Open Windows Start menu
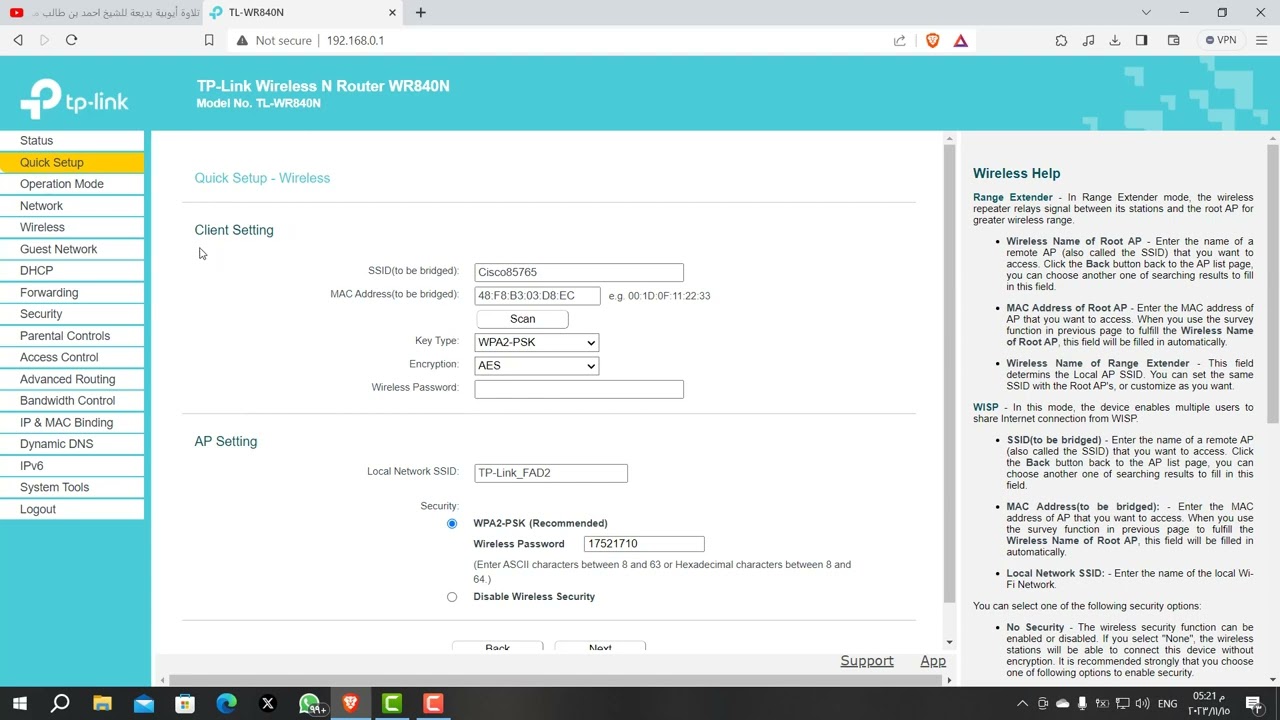 click(x=19, y=704)
